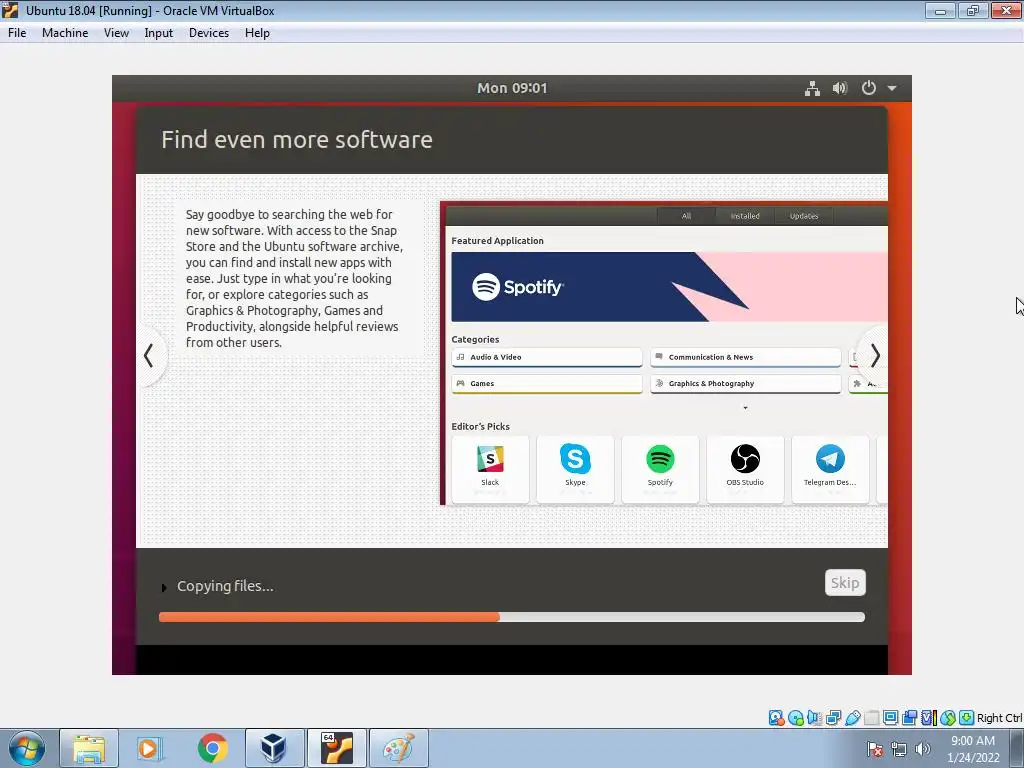Open the Help menu
Image resolution: width=1024 pixels, height=768 pixels.
257,33
